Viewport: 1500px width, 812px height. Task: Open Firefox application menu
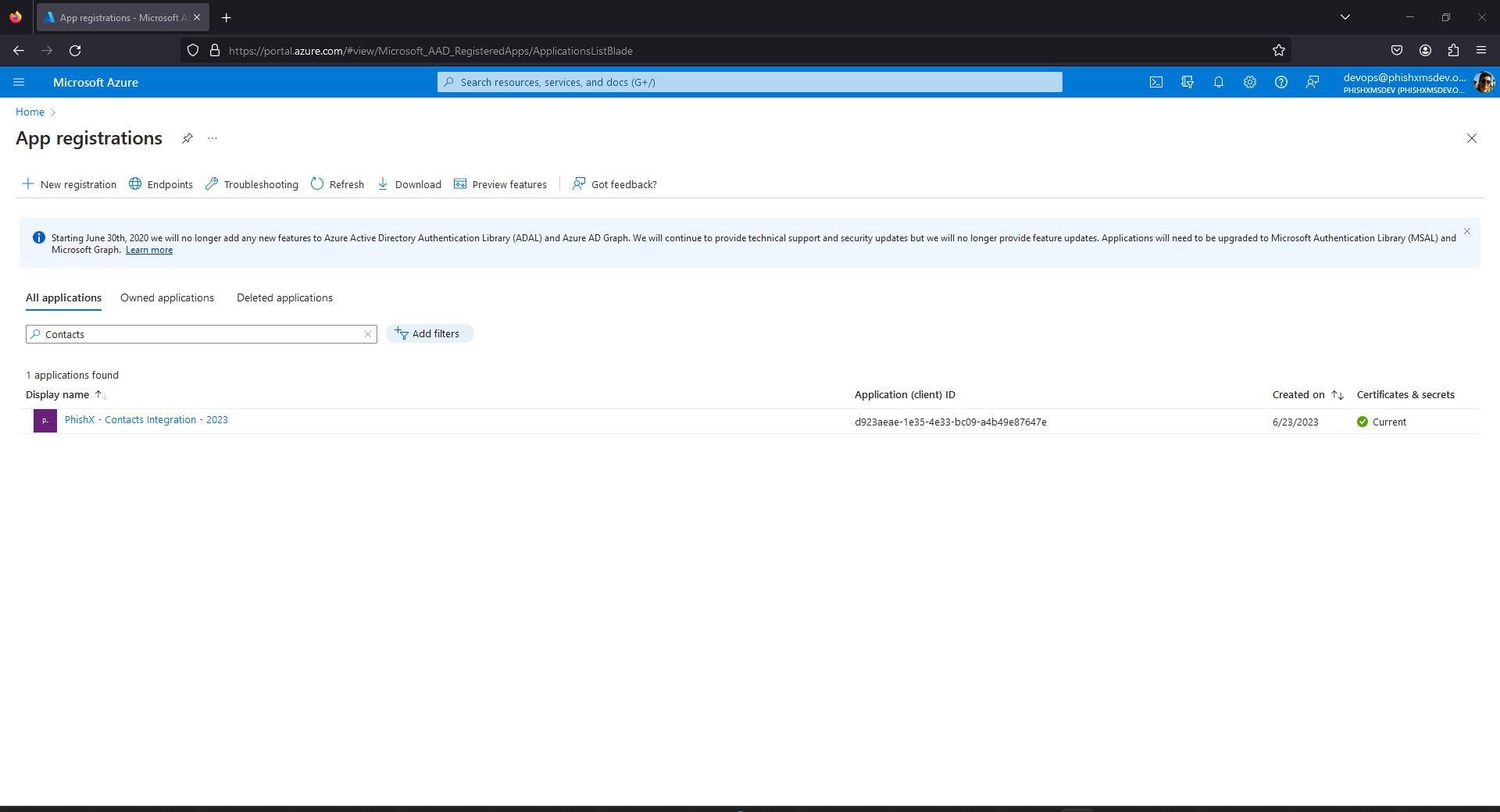(1481, 50)
